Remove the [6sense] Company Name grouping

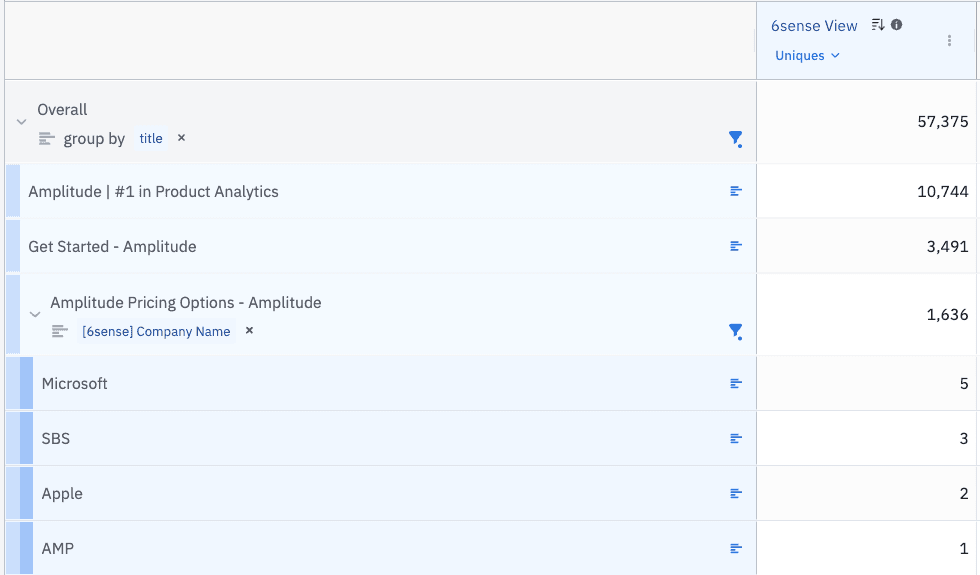click(x=250, y=331)
